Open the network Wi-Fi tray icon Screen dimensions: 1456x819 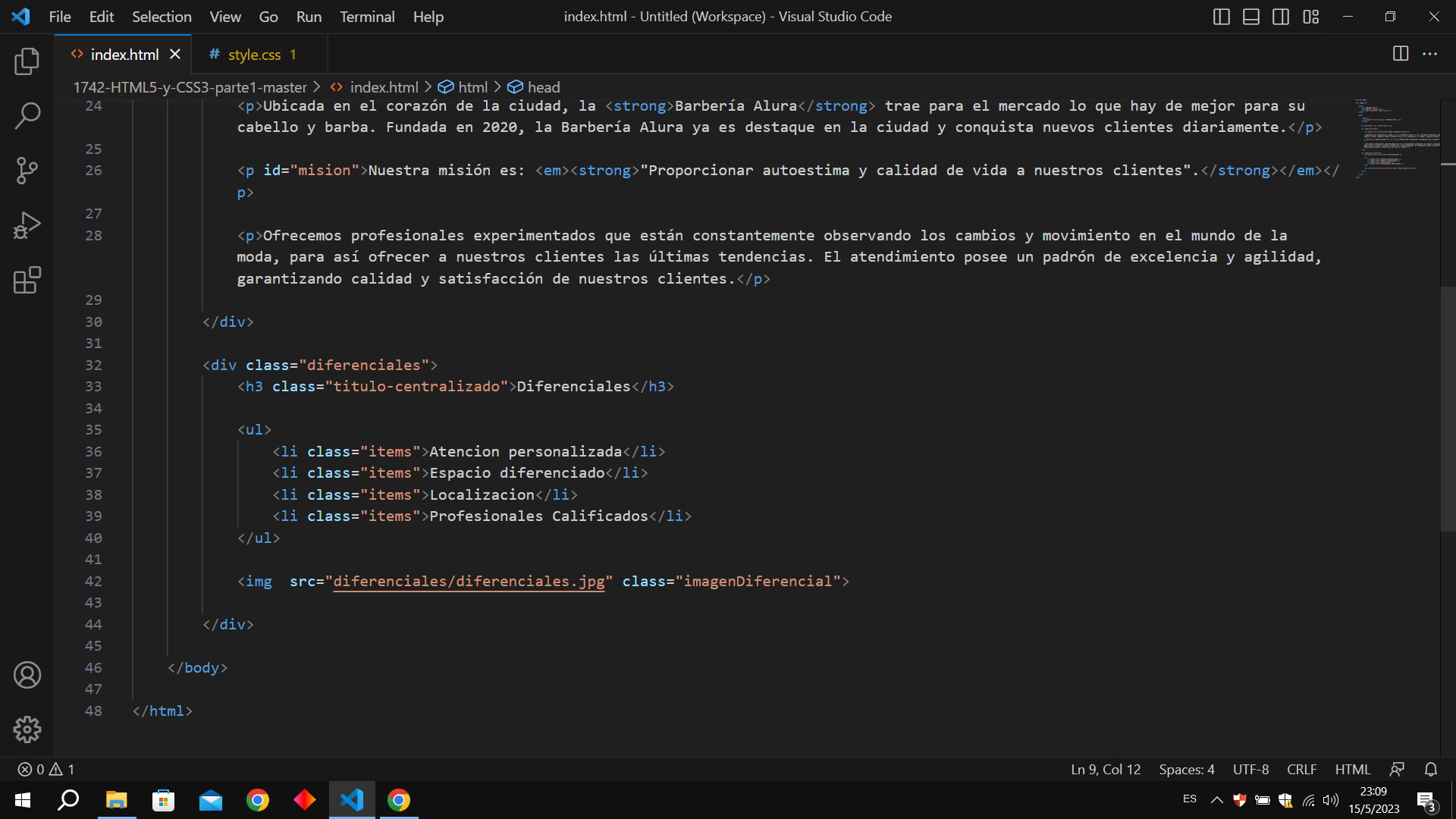[1309, 800]
